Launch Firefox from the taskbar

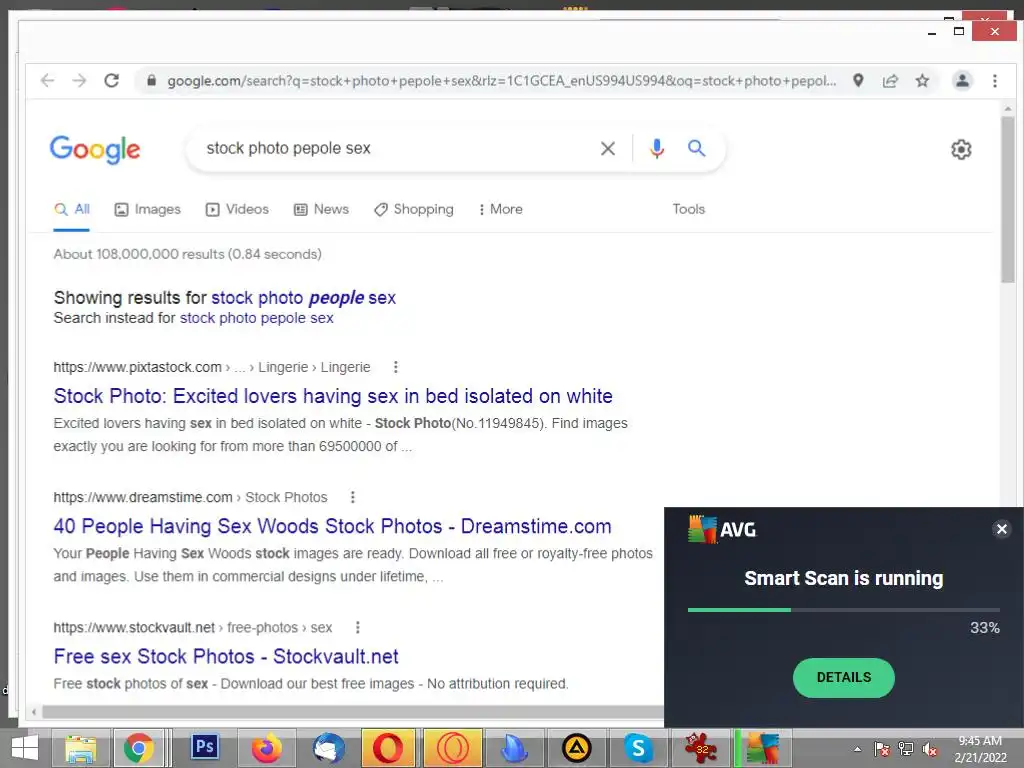point(266,748)
